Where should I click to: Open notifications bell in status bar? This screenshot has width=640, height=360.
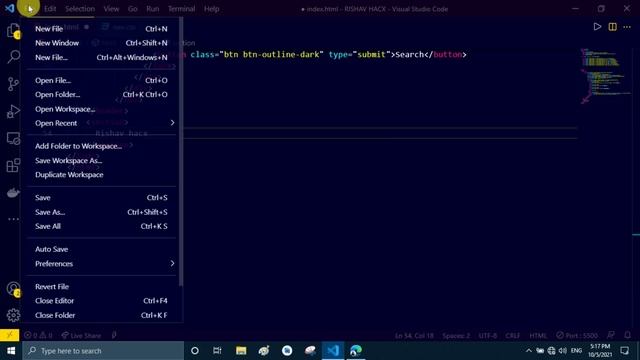[x=627, y=335]
